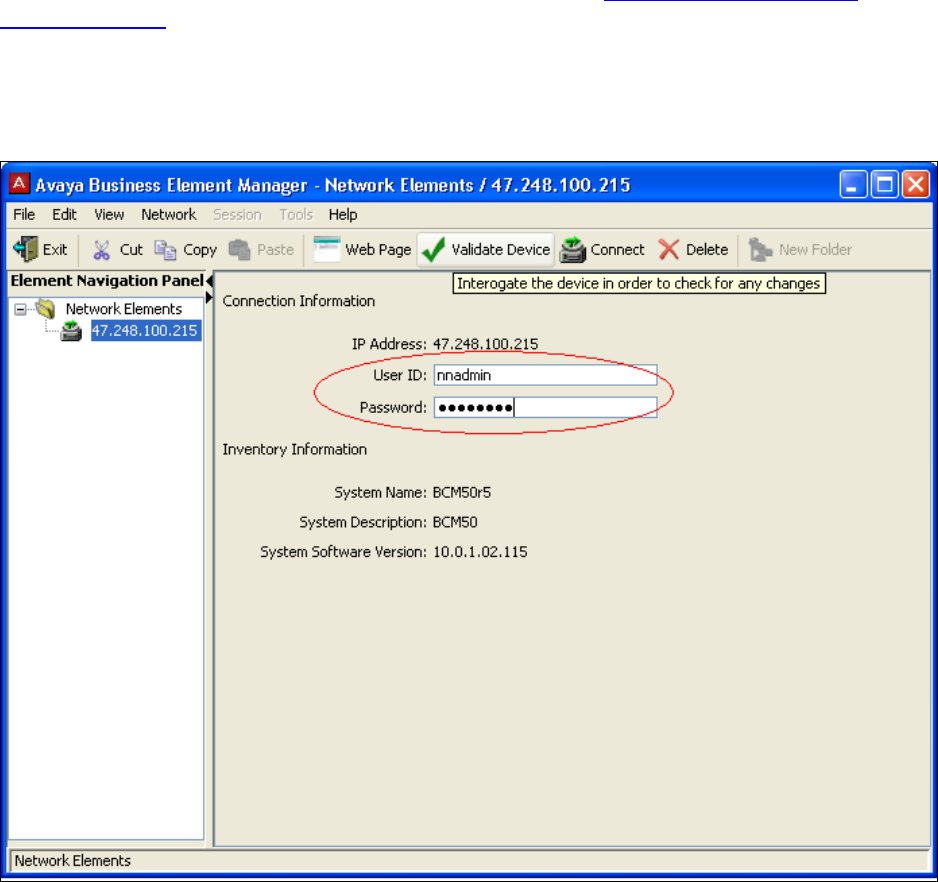Click the System Software Version label

pyautogui.click(x=343, y=552)
